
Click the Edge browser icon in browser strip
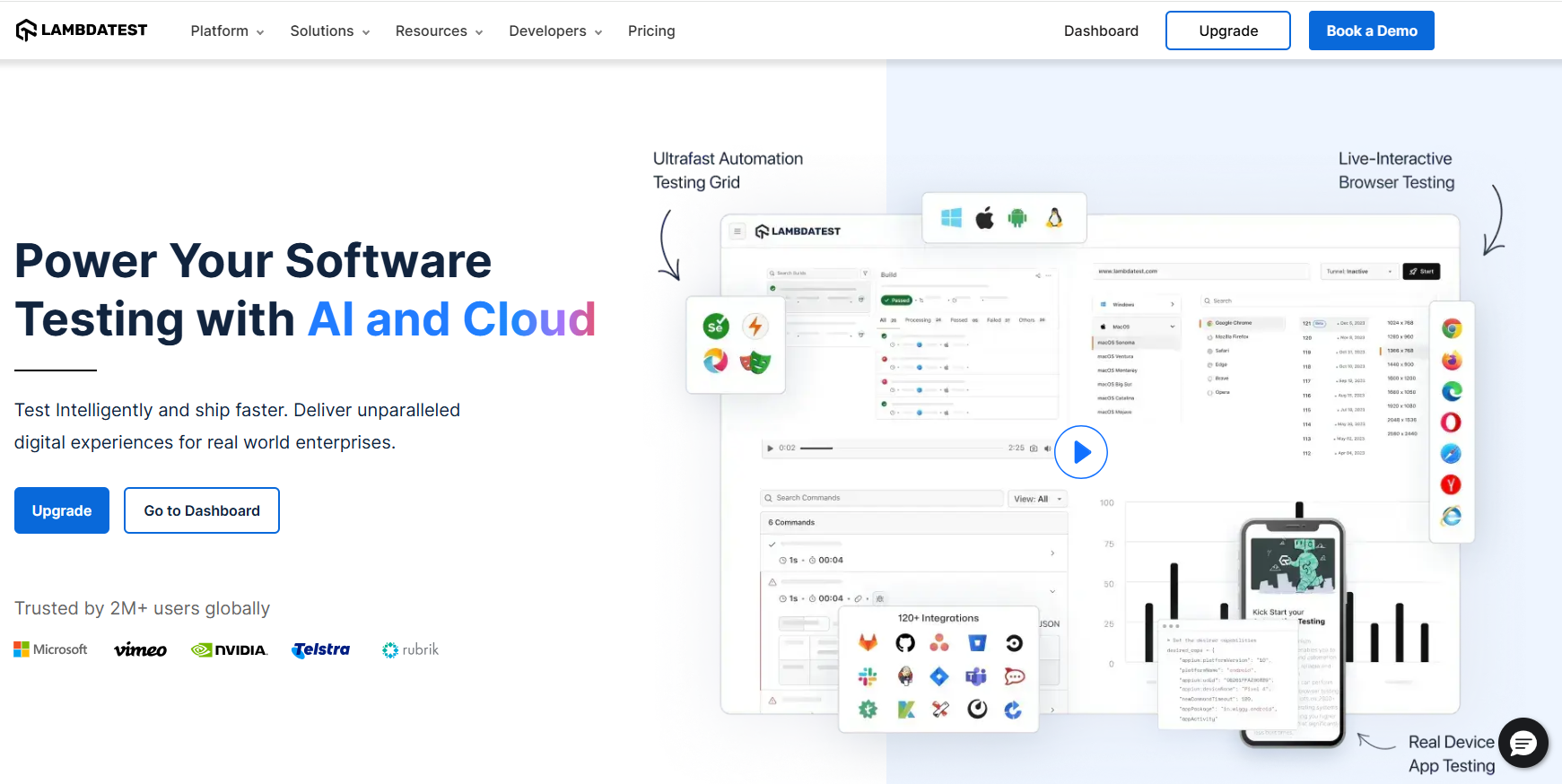(1452, 391)
